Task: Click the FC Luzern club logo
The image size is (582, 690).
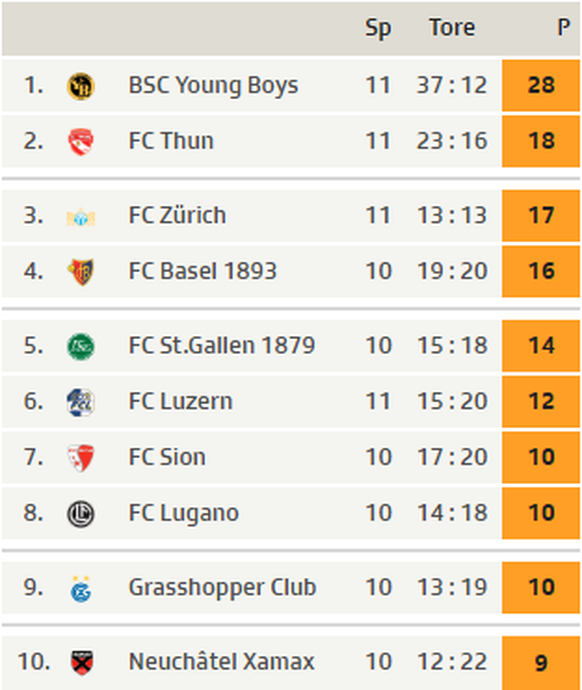Action: (x=81, y=402)
